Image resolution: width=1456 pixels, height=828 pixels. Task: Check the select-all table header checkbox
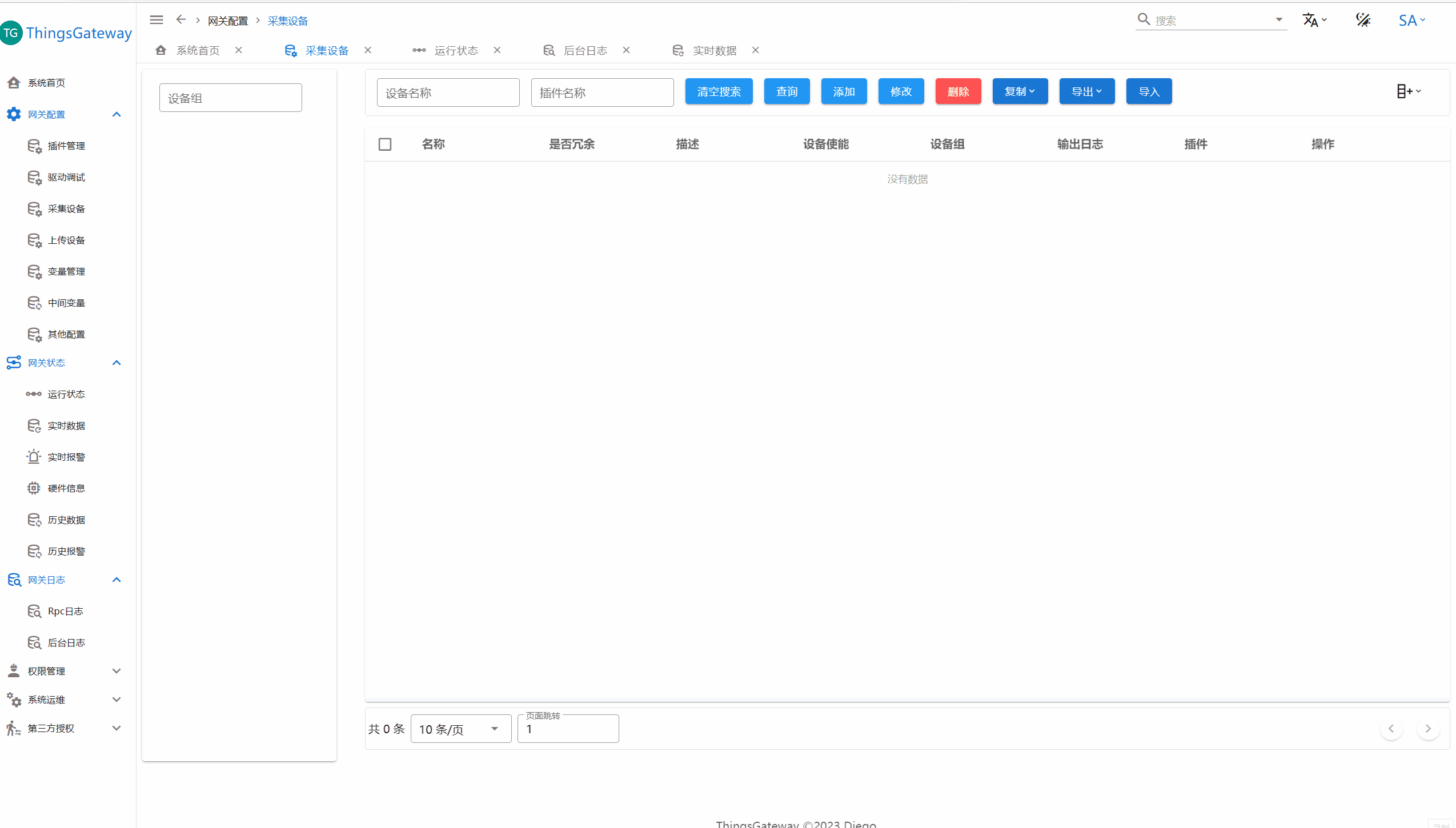[x=385, y=144]
